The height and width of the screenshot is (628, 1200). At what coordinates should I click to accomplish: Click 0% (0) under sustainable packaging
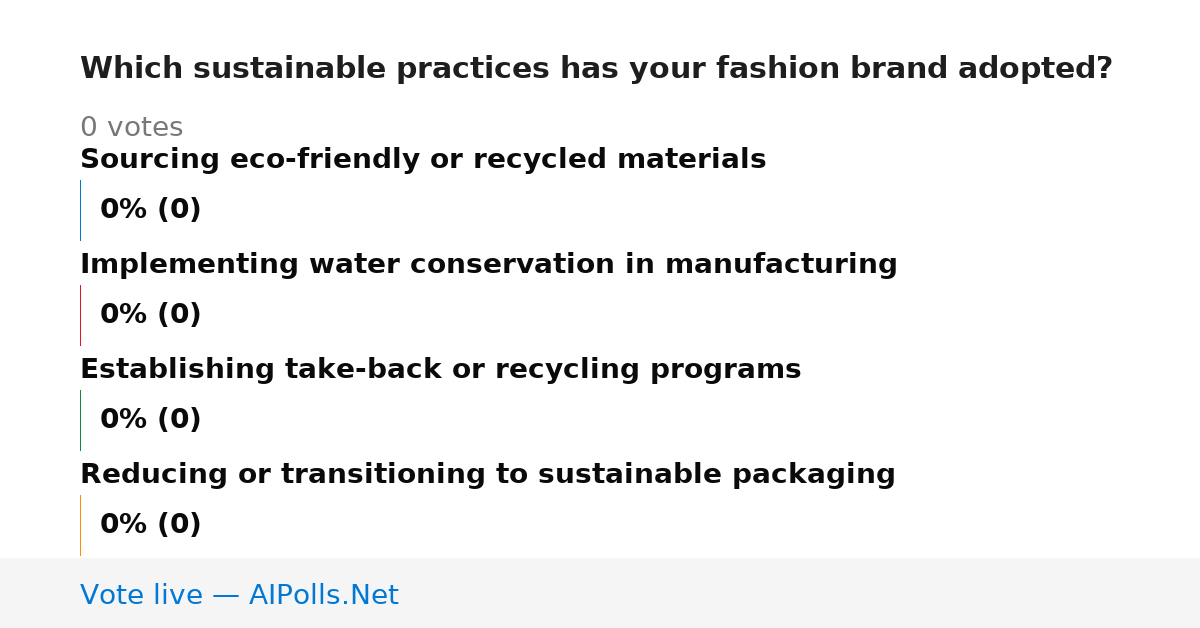coord(151,525)
